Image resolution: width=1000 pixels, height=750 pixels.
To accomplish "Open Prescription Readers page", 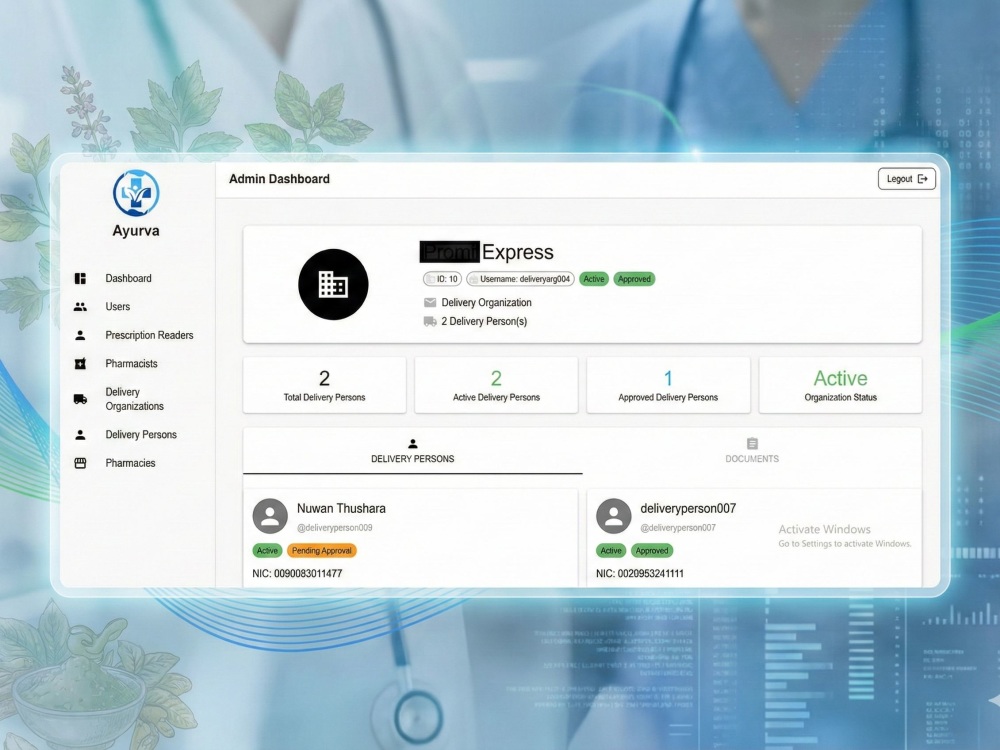I will click(149, 335).
